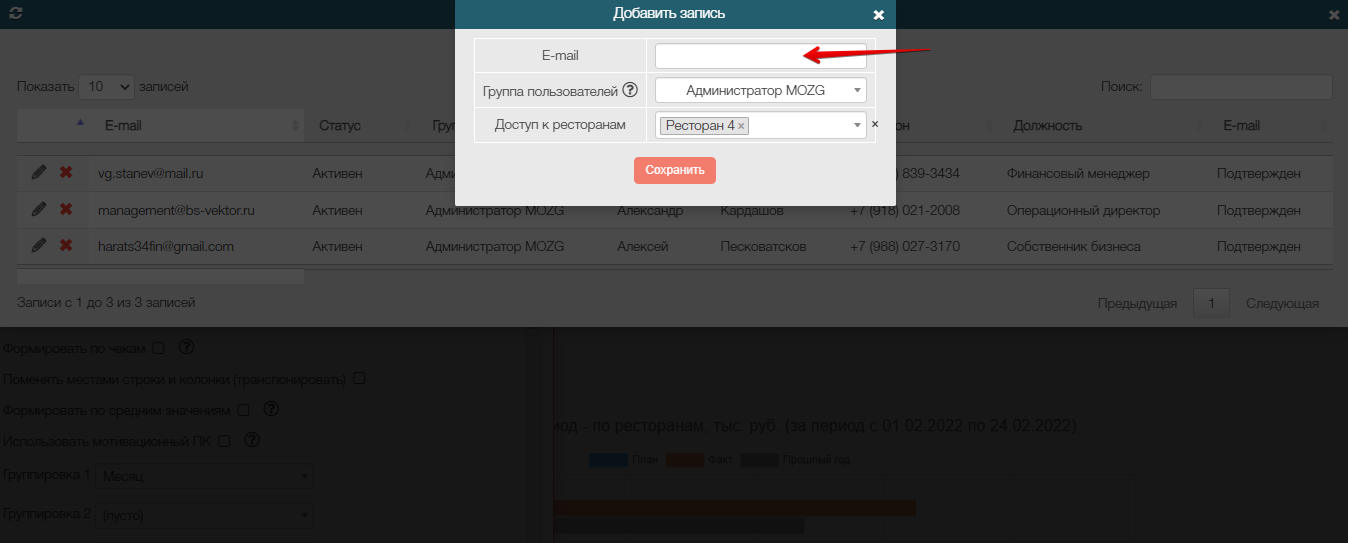Click the Операционный директор cell
Image resolution: width=1348 pixels, height=543 pixels.
[x=1083, y=211]
